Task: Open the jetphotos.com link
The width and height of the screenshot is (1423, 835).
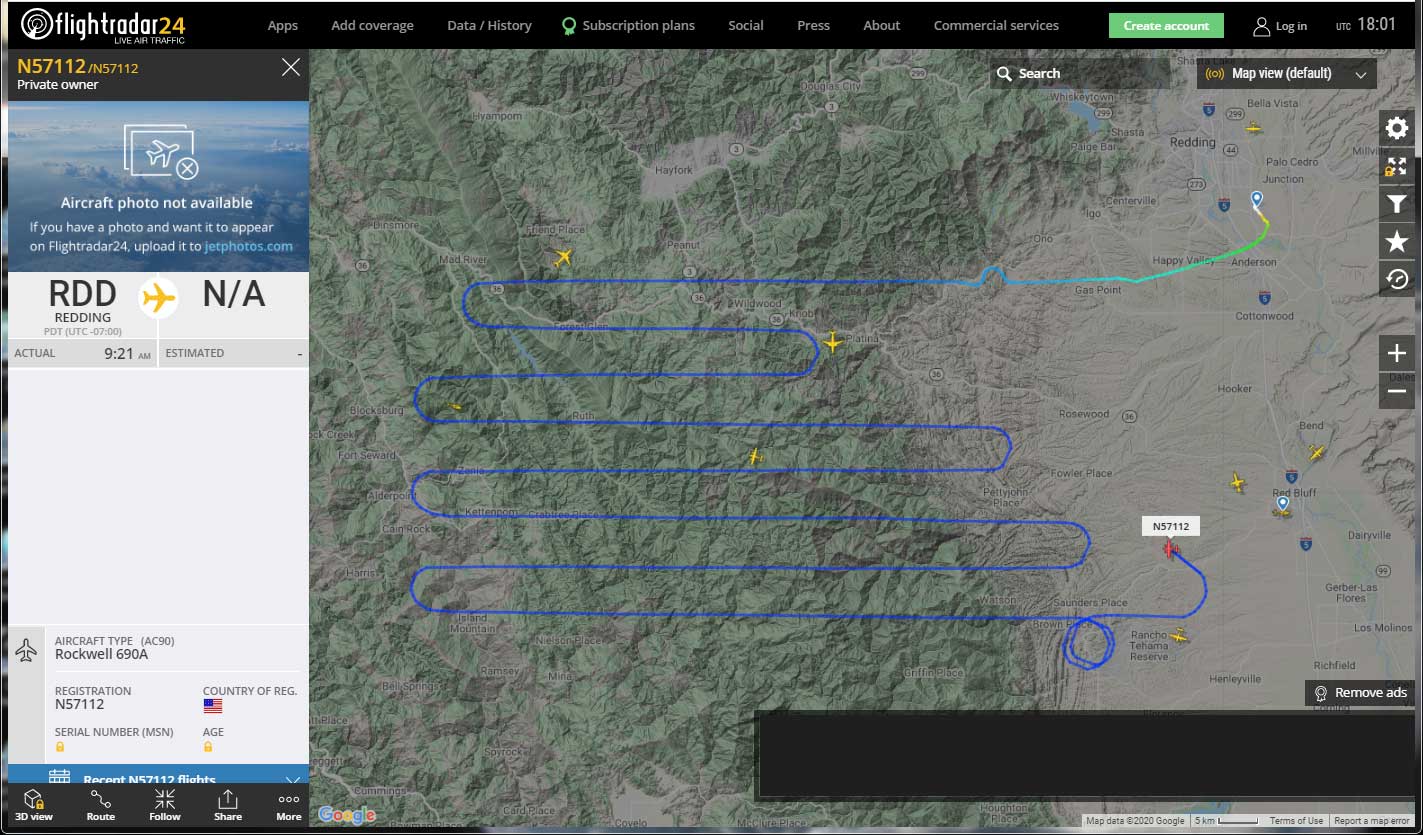Action: coord(249,246)
